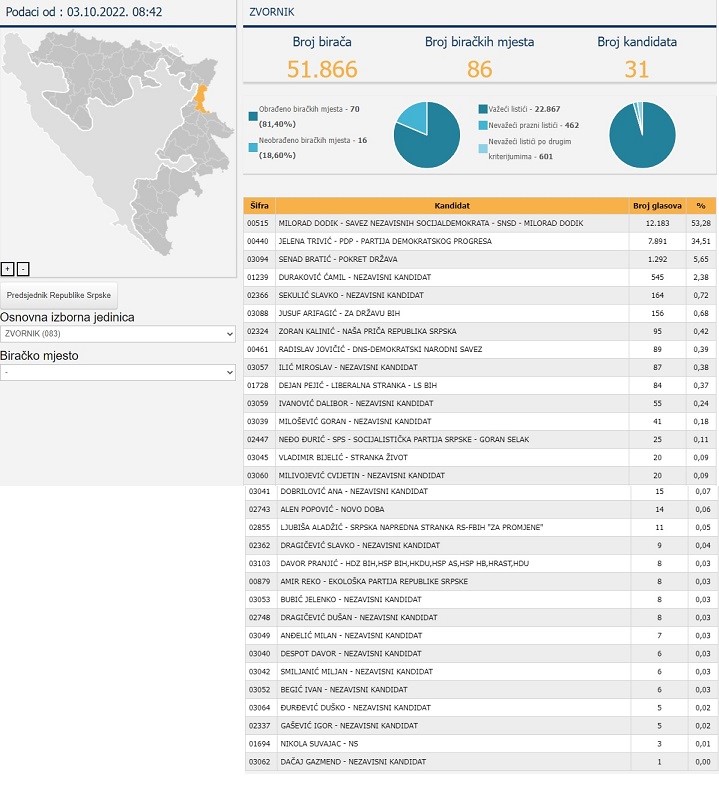
Task: Sort by the Broj glasova column header
Action: tap(657, 206)
